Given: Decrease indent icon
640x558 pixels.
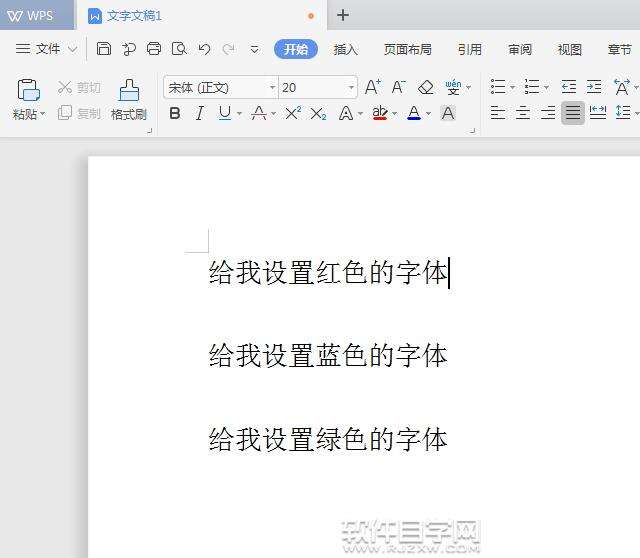Looking at the screenshot, I should 569,87.
